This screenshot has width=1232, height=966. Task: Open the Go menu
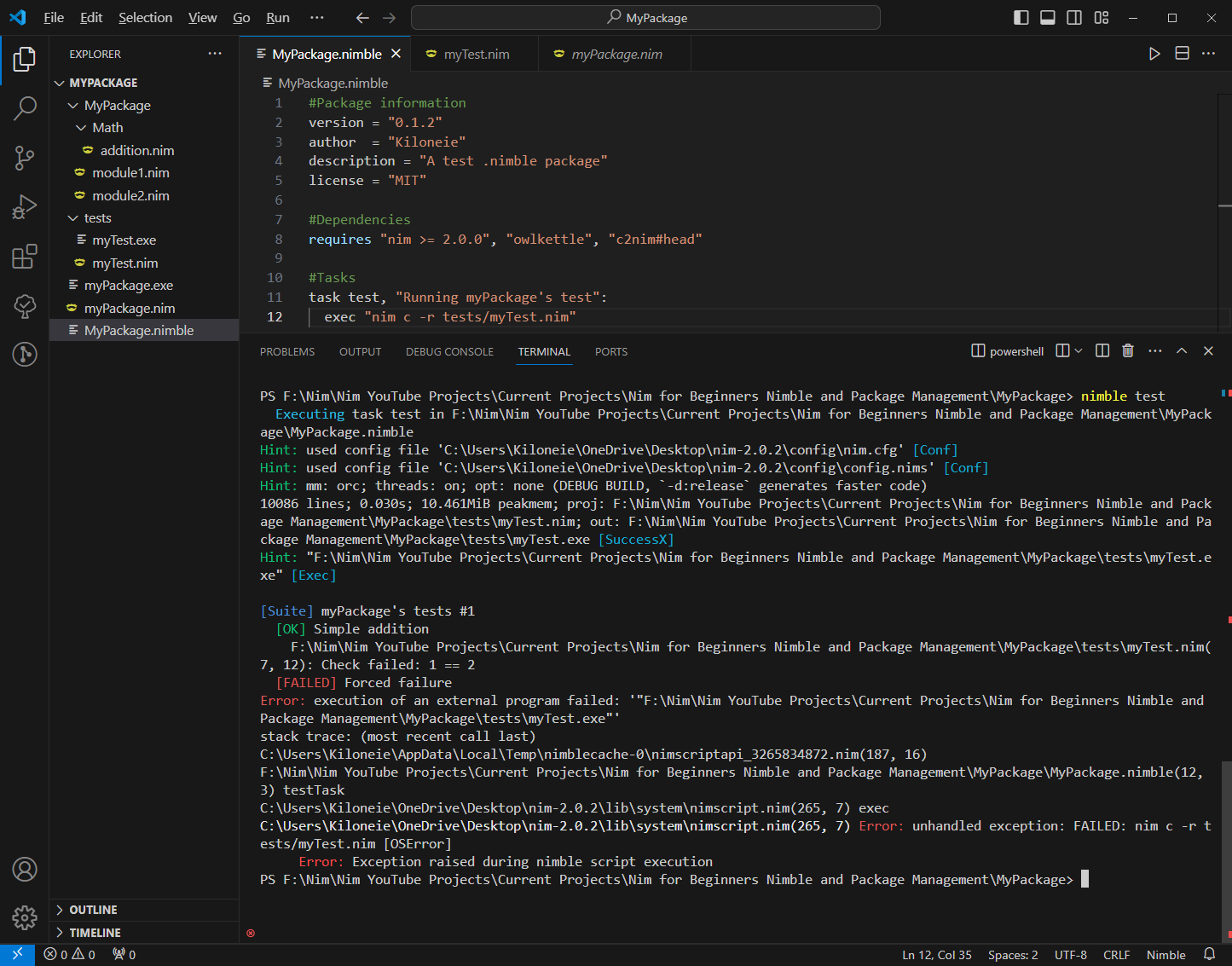pos(241,18)
